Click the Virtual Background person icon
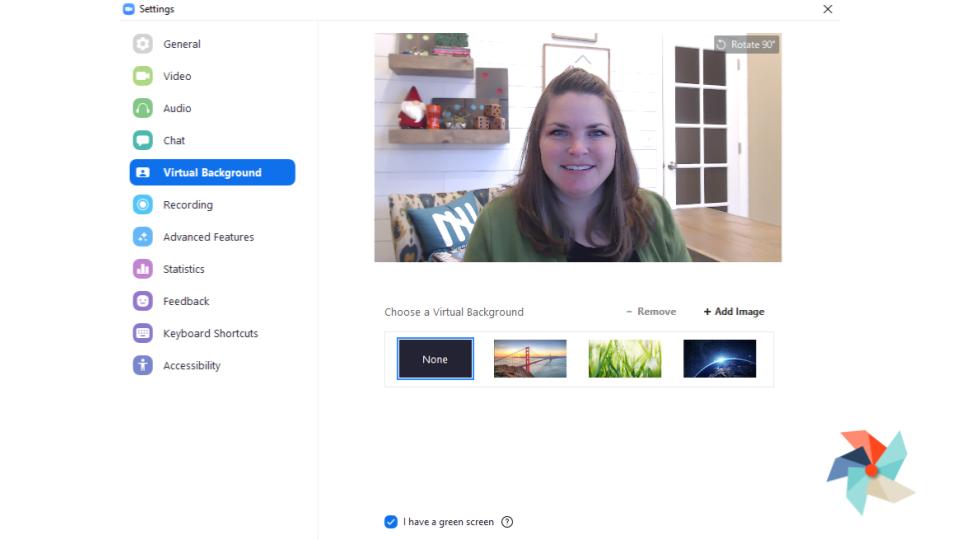Image resolution: width=960 pixels, height=540 pixels. pos(143,173)
